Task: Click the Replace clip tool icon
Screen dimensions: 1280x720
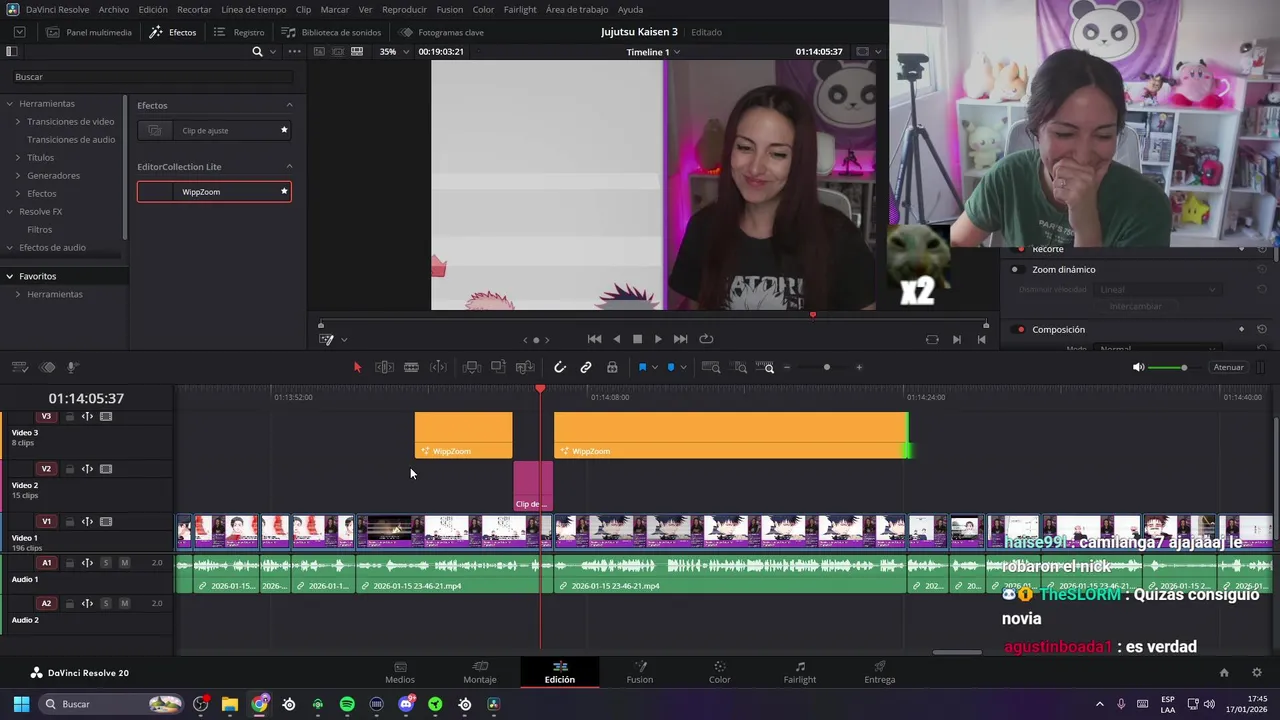Action: click(x=524, y=367)
